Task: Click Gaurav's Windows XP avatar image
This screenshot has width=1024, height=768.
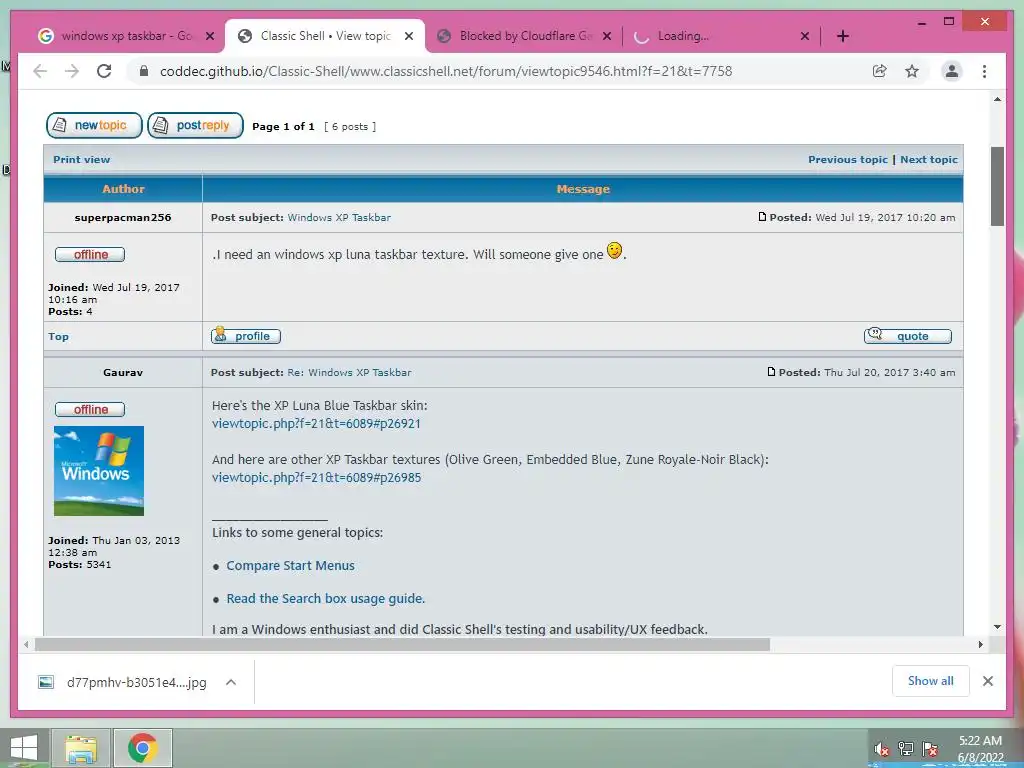Action: (x=99, y=471)
